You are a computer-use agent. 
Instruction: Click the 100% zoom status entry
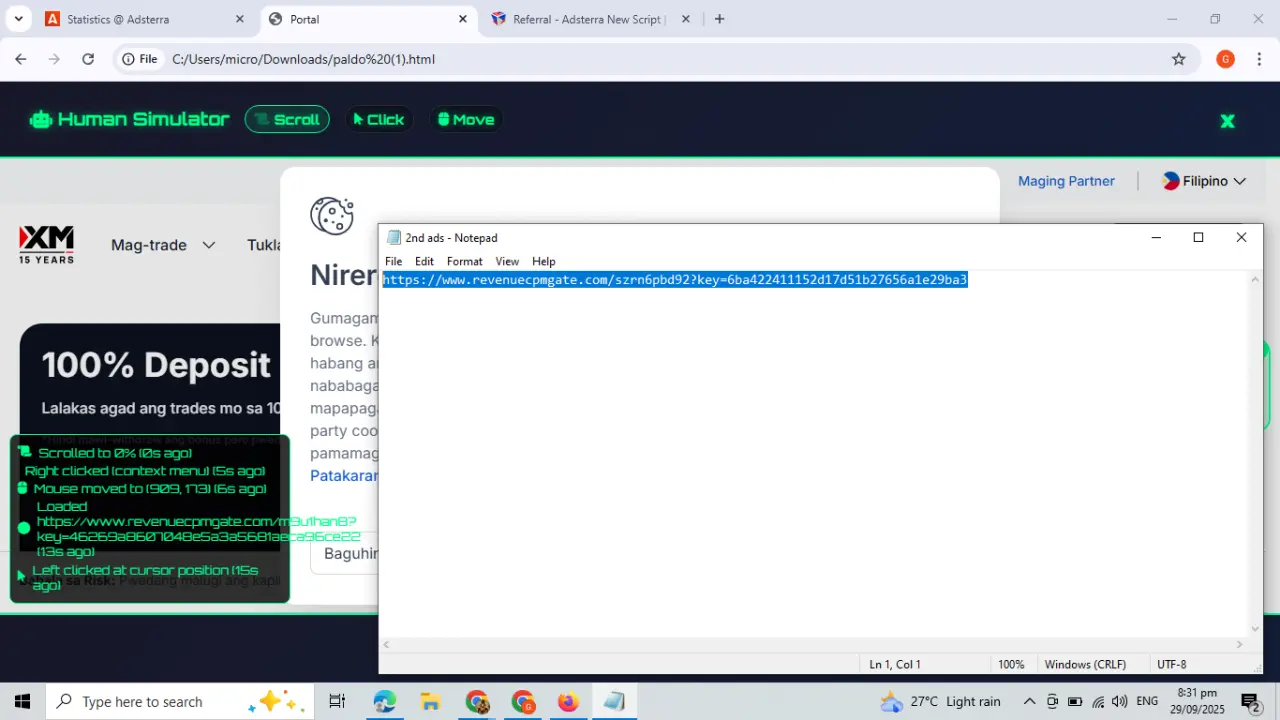(1011, 664)
